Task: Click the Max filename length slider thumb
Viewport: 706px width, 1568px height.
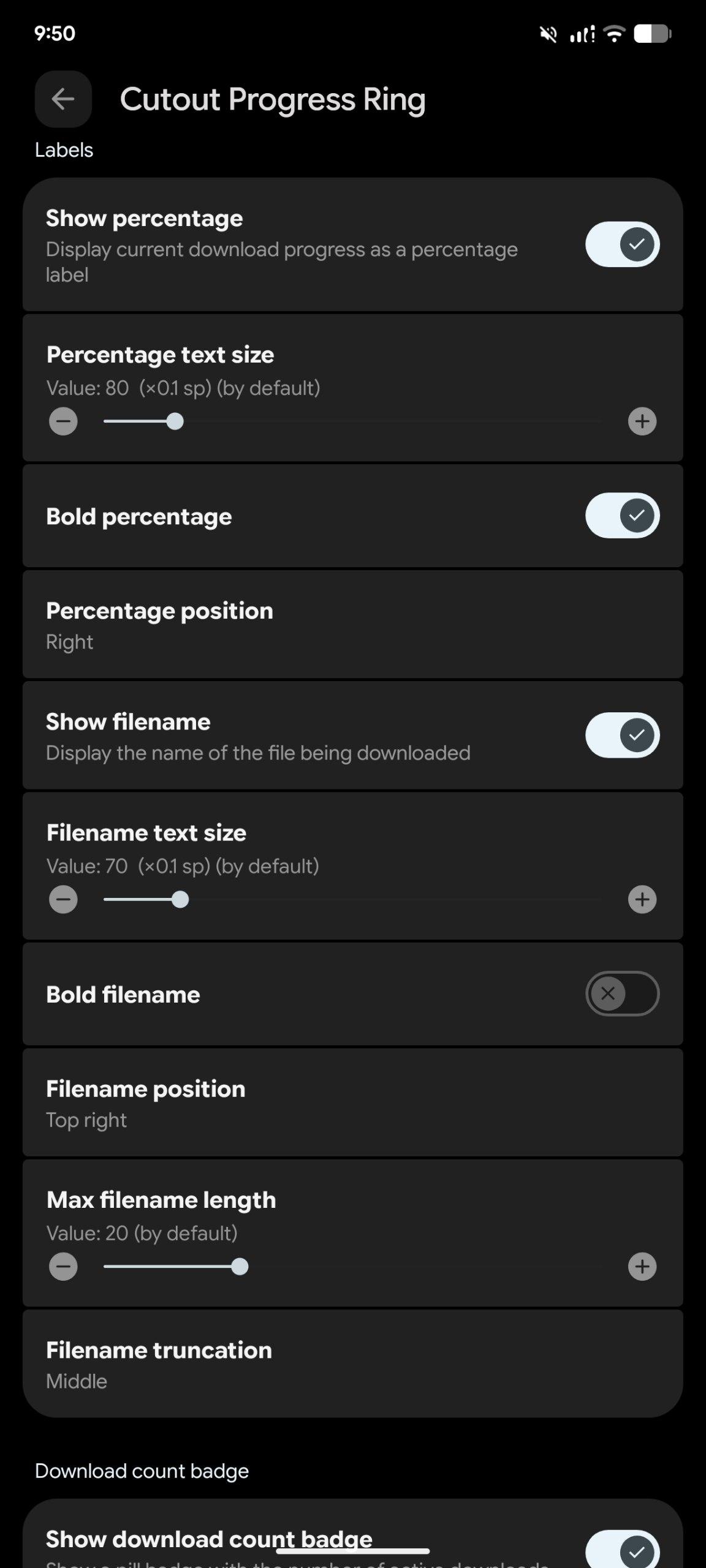Action: (x=240, y=1267)
